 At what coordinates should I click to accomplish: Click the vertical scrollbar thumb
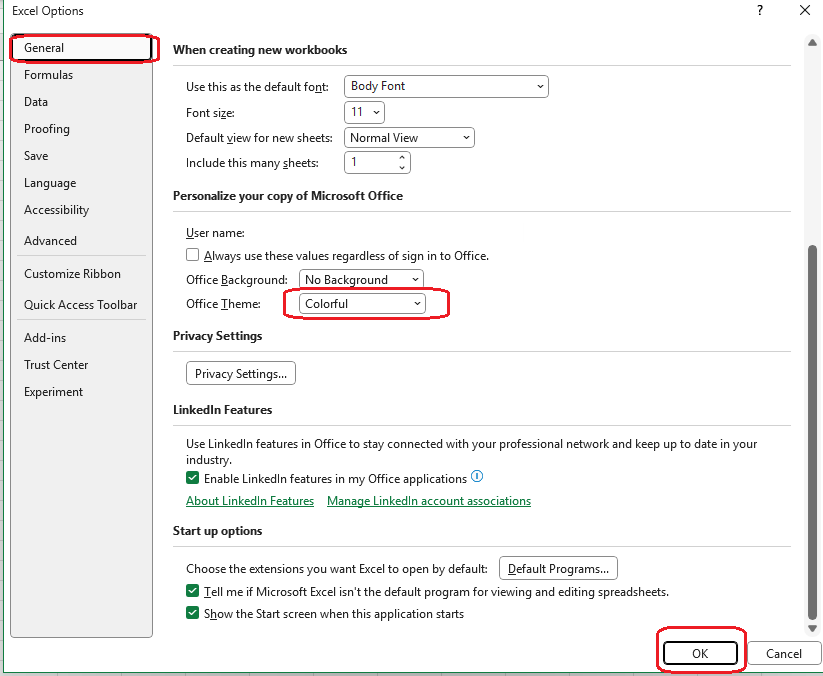pos(813,432)
